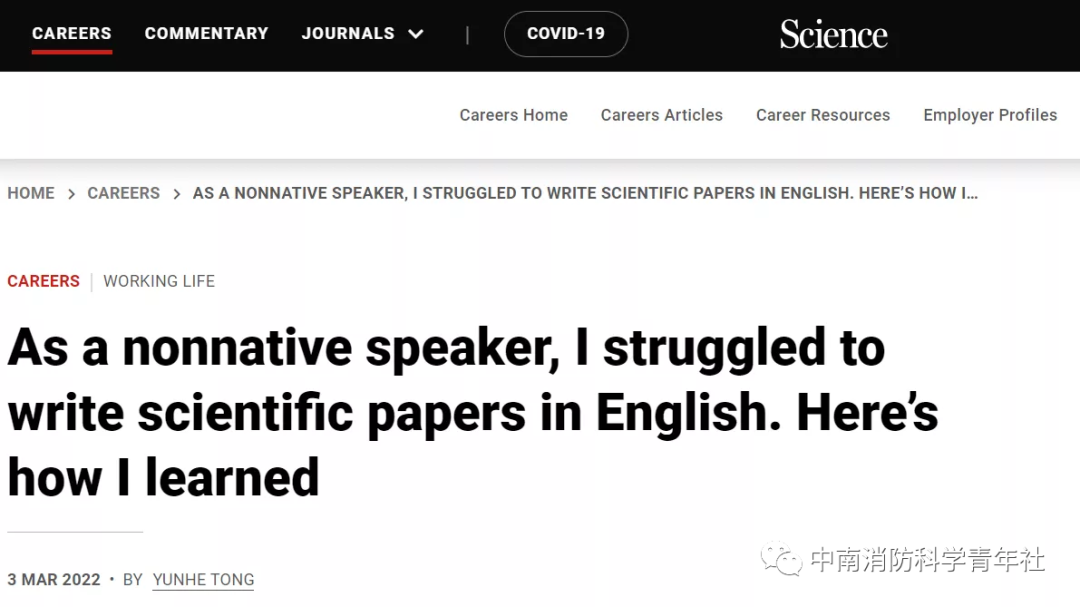
Task: Open the WORKING LIFE section link
Action: point(159,281)
